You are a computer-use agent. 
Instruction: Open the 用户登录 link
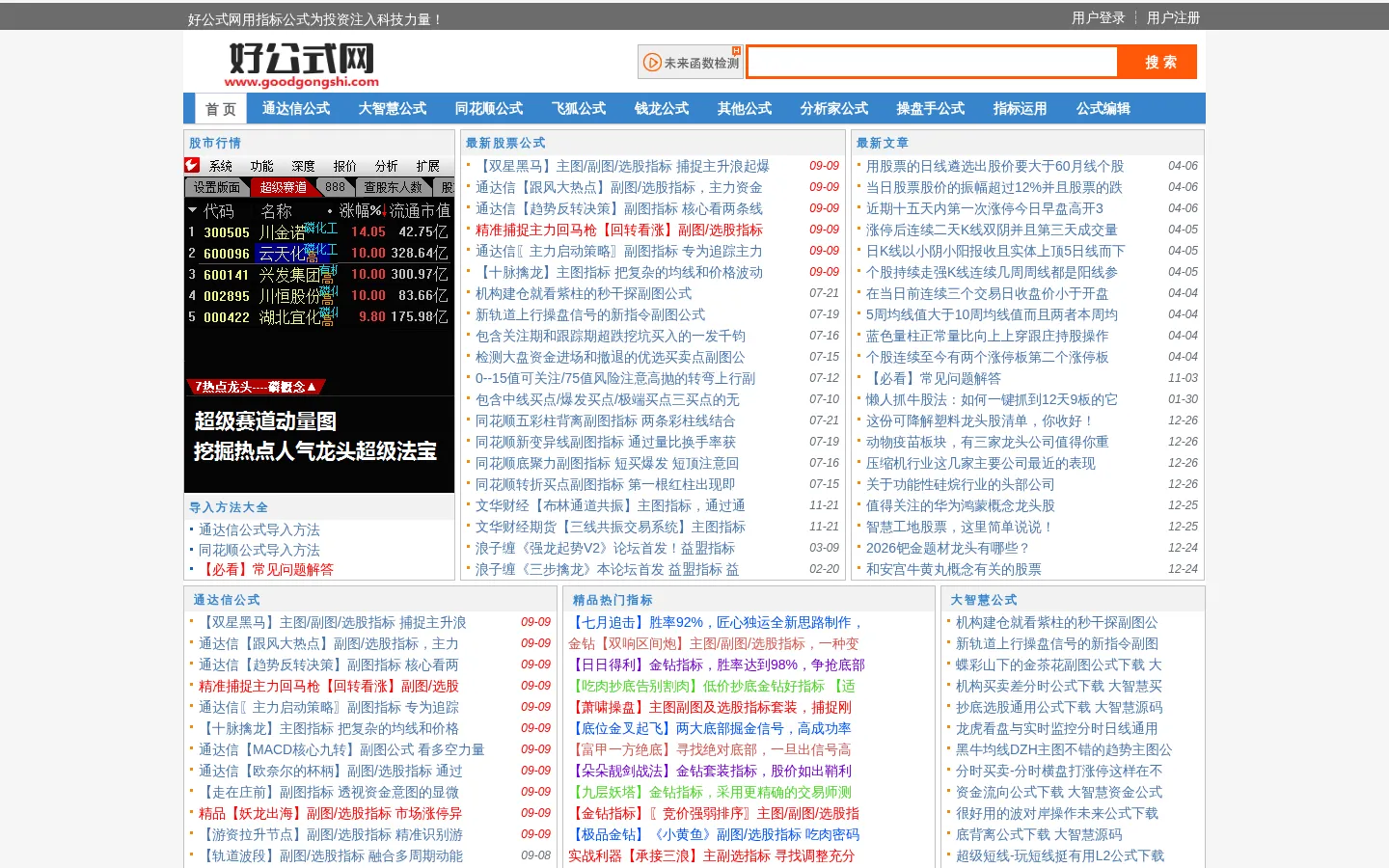coord(1098,17)
